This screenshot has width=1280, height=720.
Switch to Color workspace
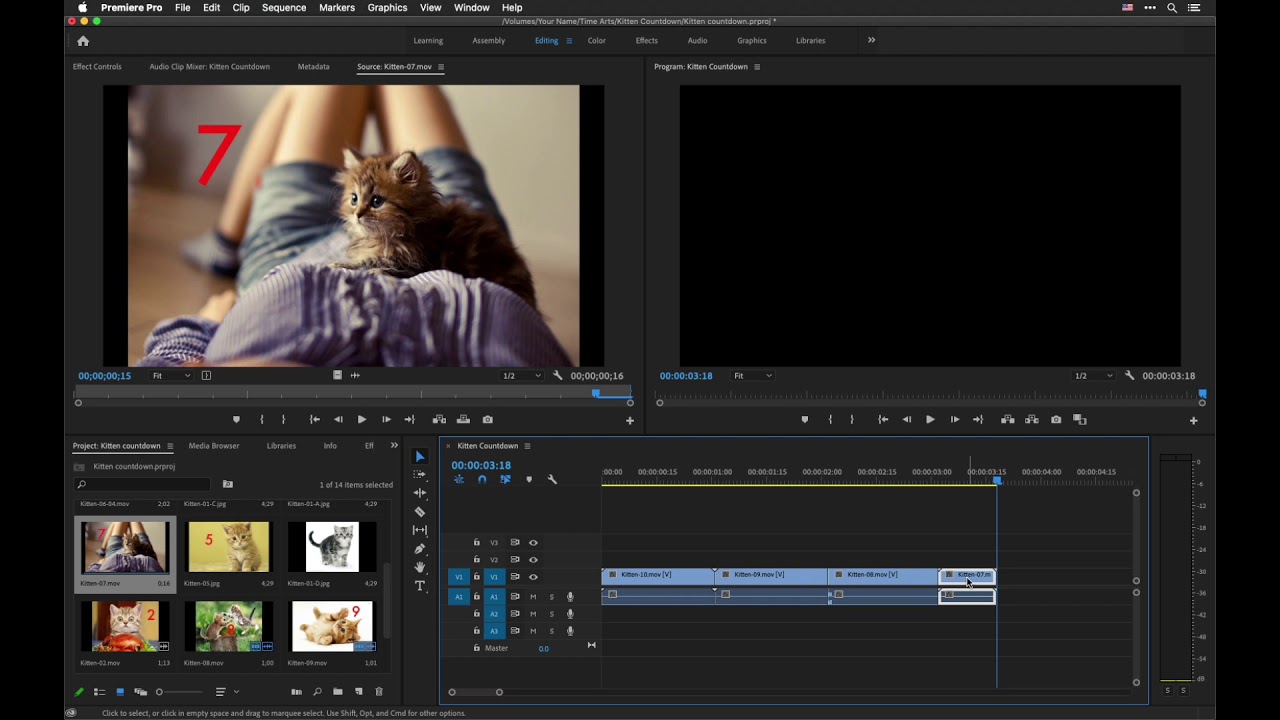coord(596,41)
